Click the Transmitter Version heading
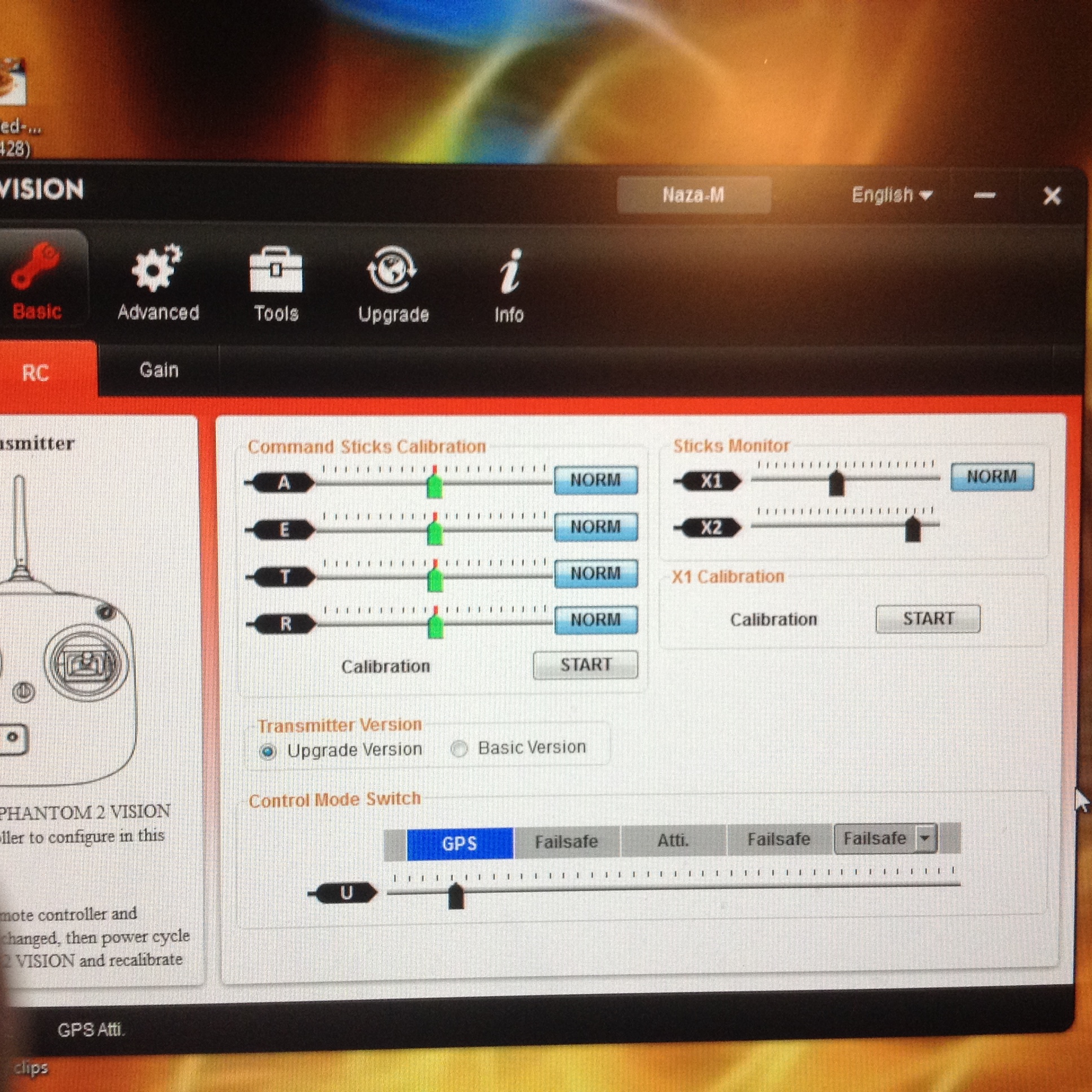This screenshot has width=1092, height=1092. click(x=340, y=725)
